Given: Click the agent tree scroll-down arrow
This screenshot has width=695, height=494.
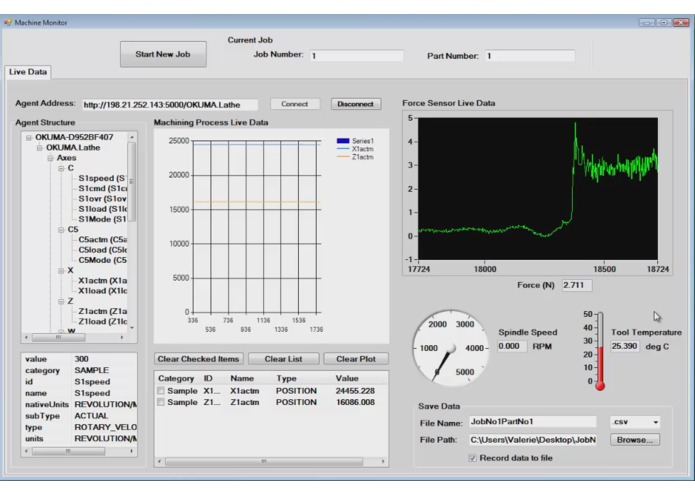Looking at the screenshot, I should tap(132, 328).
